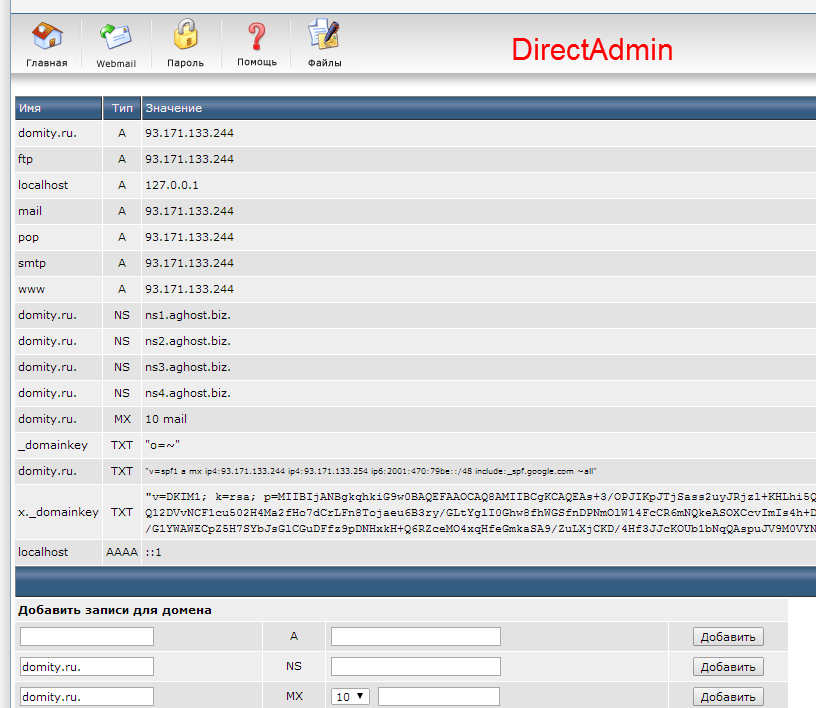Screen dimensions: 816x708
Task: Click the Добавить button for the NS record
Action: point(728,667)
